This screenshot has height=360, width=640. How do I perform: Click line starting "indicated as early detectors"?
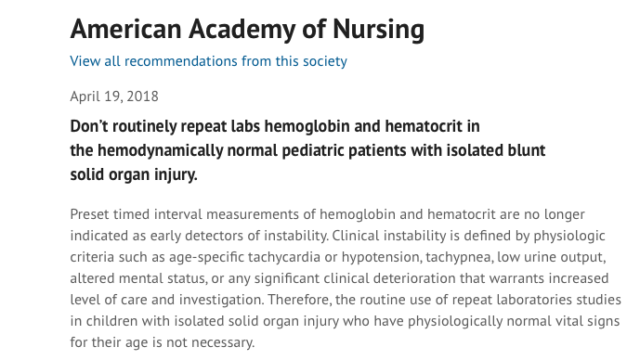click(338, 236)
